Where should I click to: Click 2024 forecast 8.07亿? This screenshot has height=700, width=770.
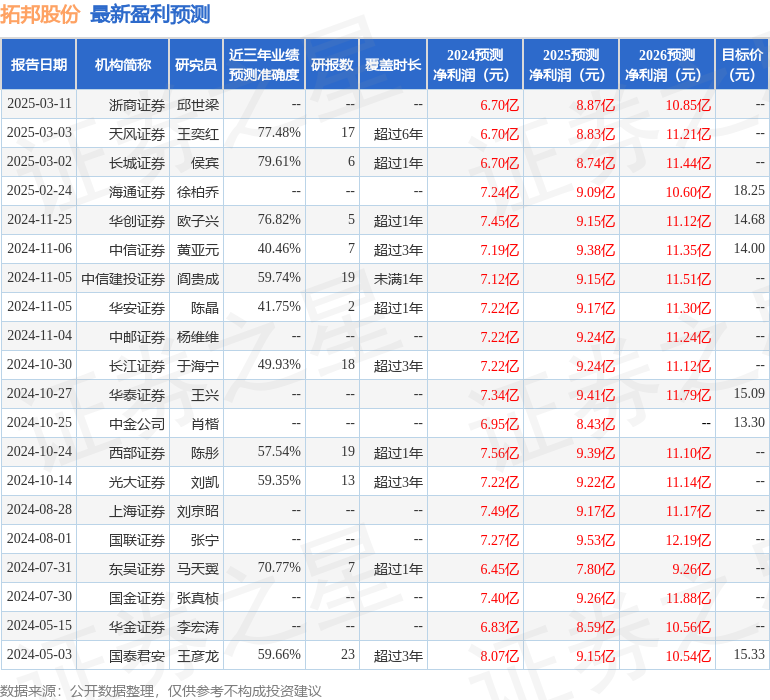click(499, 656)
